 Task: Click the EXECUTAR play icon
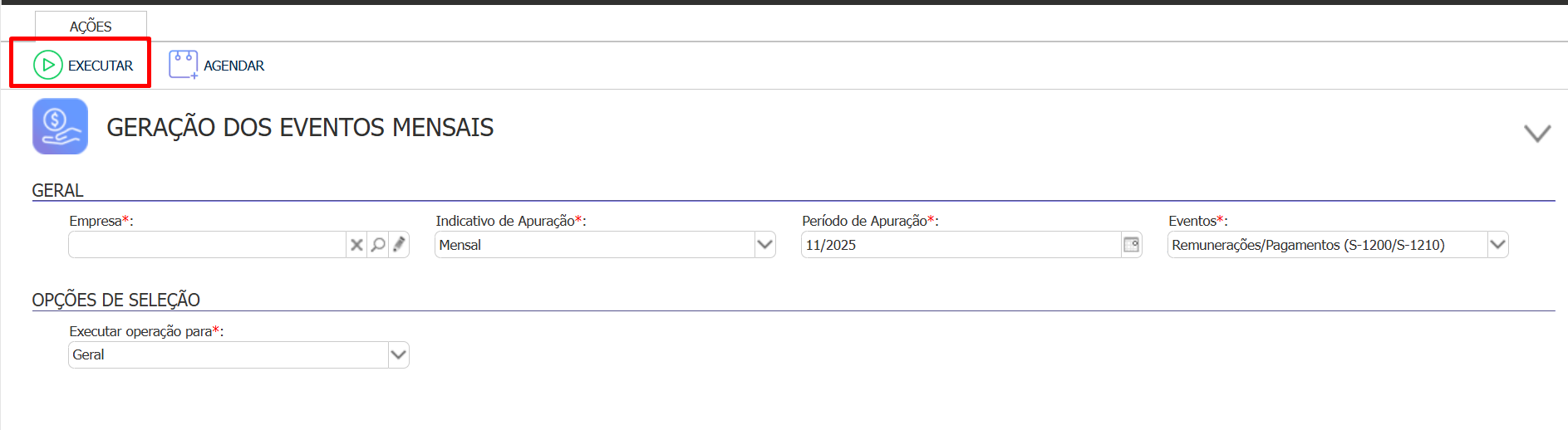48,65
